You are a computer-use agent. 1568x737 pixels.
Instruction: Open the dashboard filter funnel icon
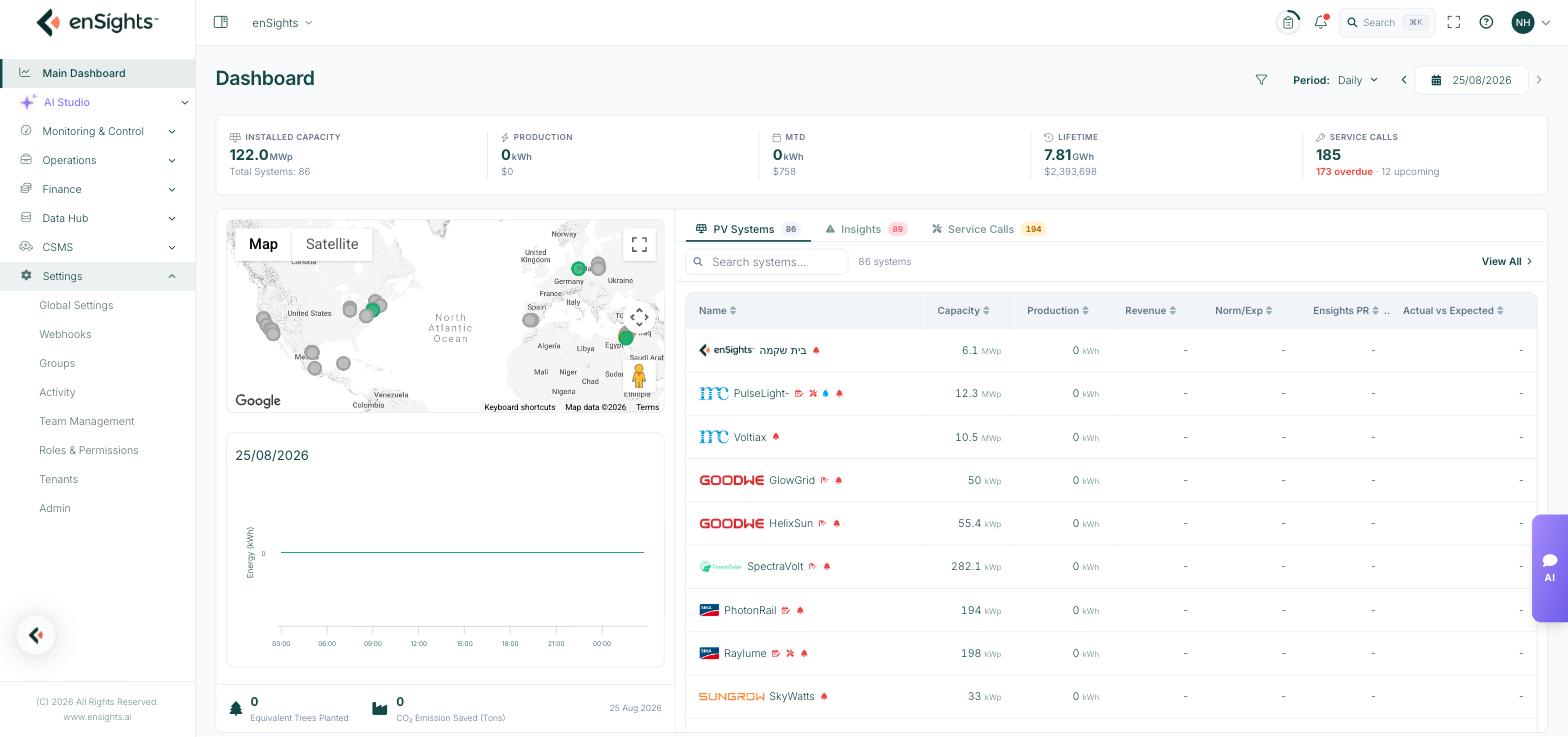coord(1261,80)
